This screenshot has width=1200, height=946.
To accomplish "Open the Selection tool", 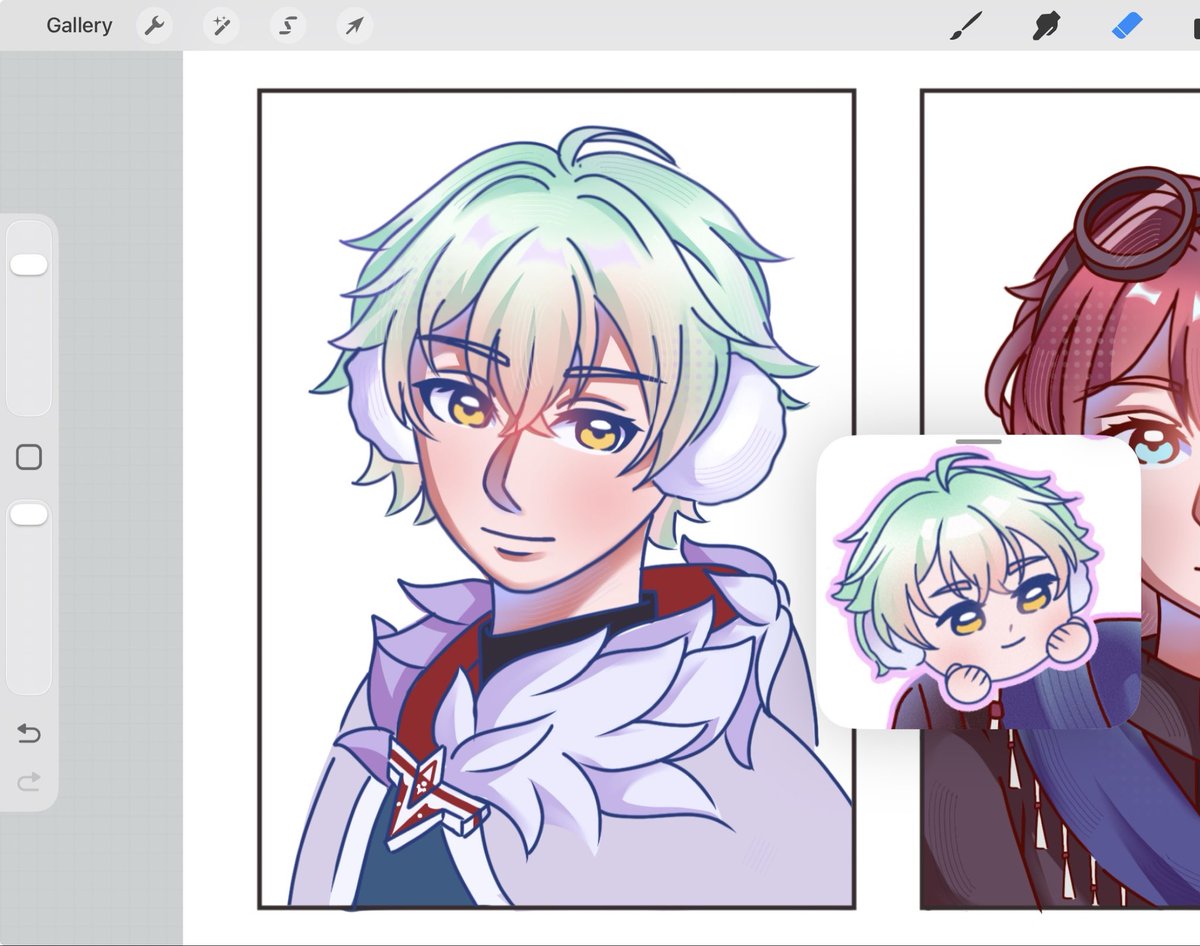I will pos(288,26).
